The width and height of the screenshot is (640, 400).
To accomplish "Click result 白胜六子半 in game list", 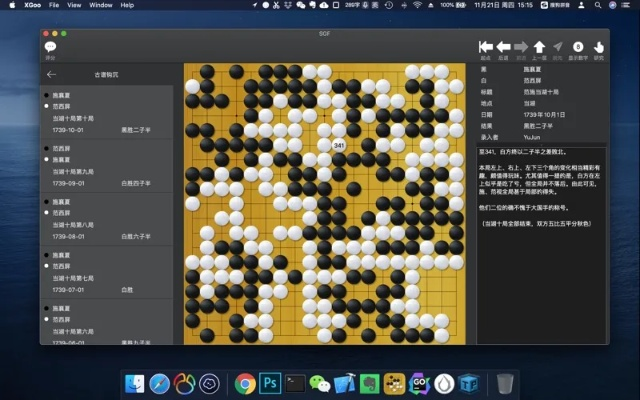I will coord(136,236).
